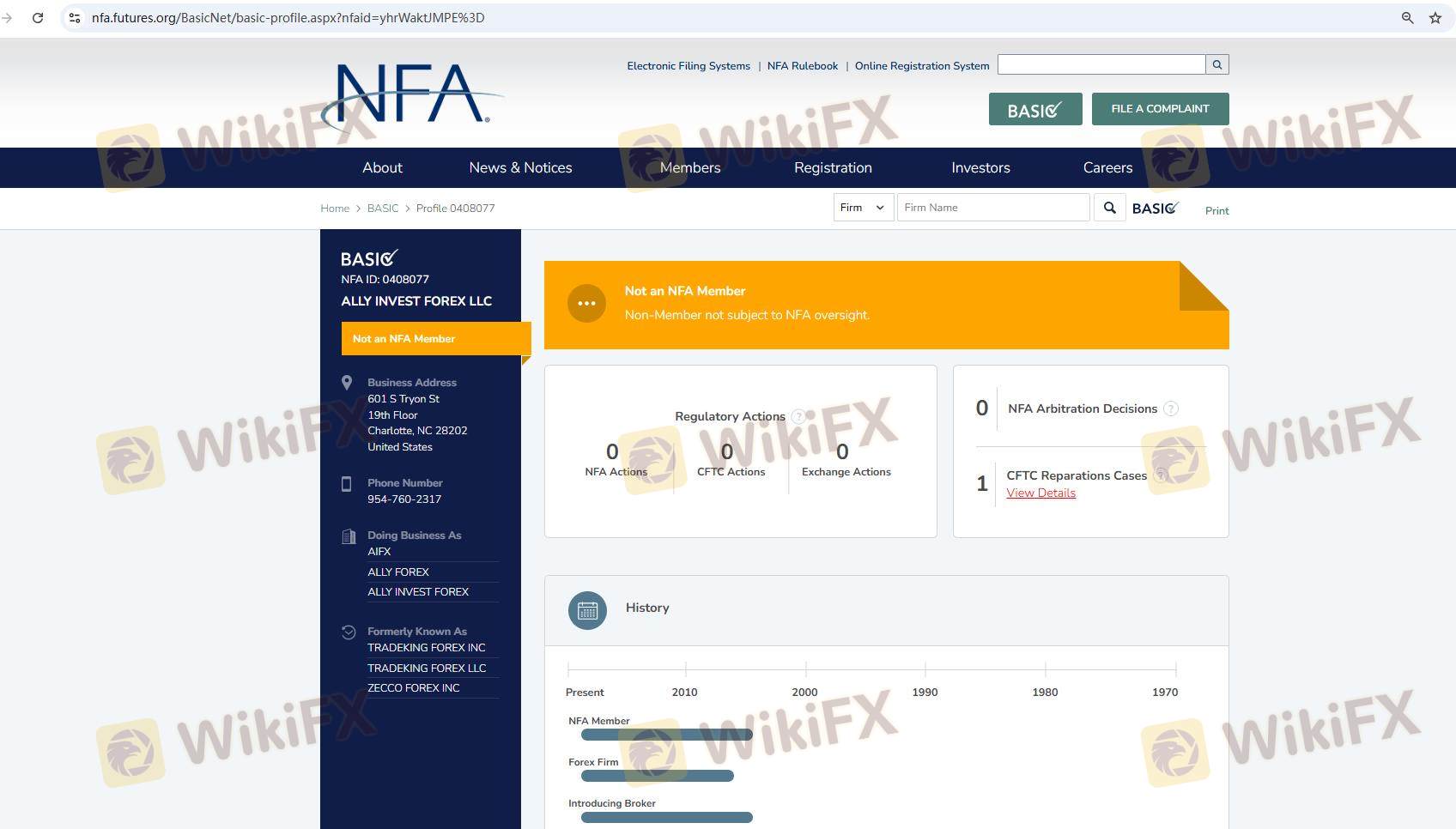
Task: Click the green BASIC button
Action: 1034,110
